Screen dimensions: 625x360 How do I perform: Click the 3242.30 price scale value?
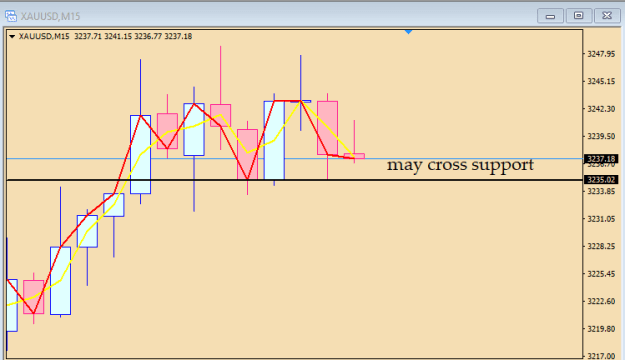pyautogui.click(x=601, y=109)
